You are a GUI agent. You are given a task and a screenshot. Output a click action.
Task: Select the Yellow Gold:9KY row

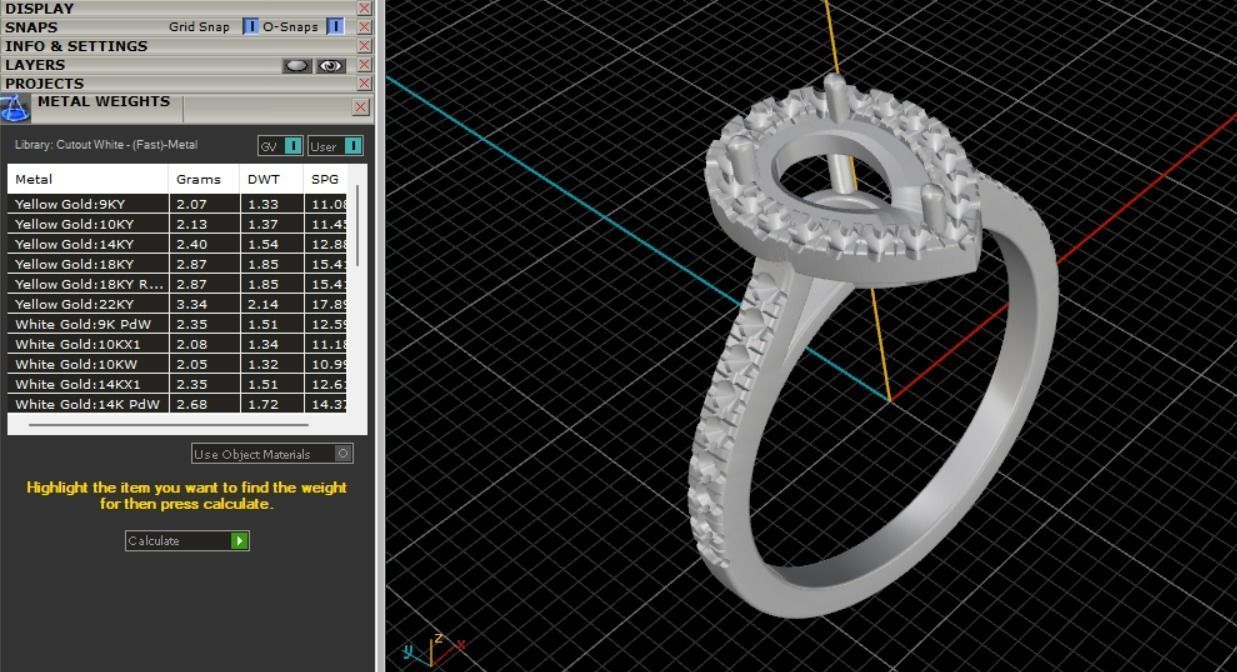pos(177,204)
